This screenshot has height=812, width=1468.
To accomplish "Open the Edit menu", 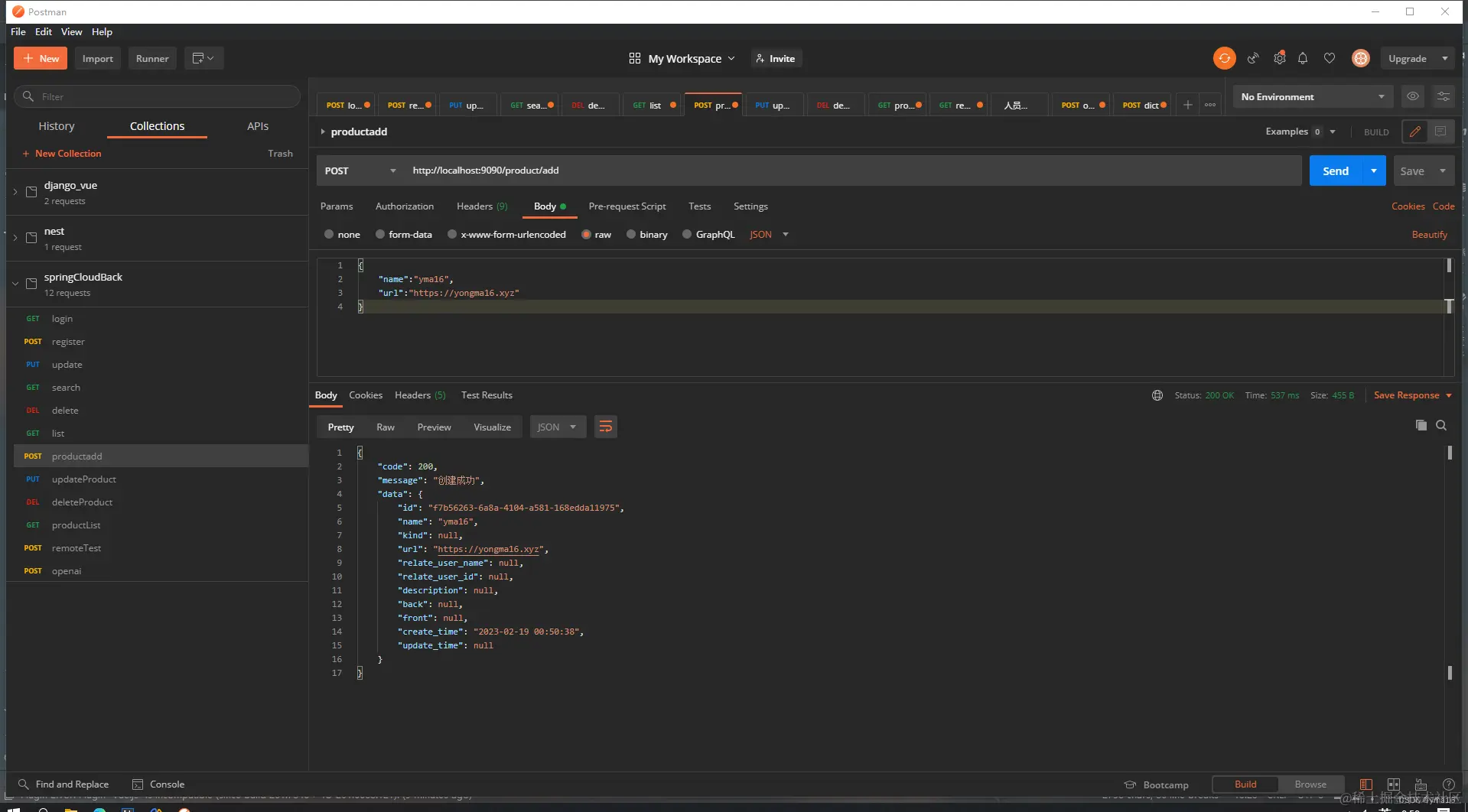I will 44,31.
